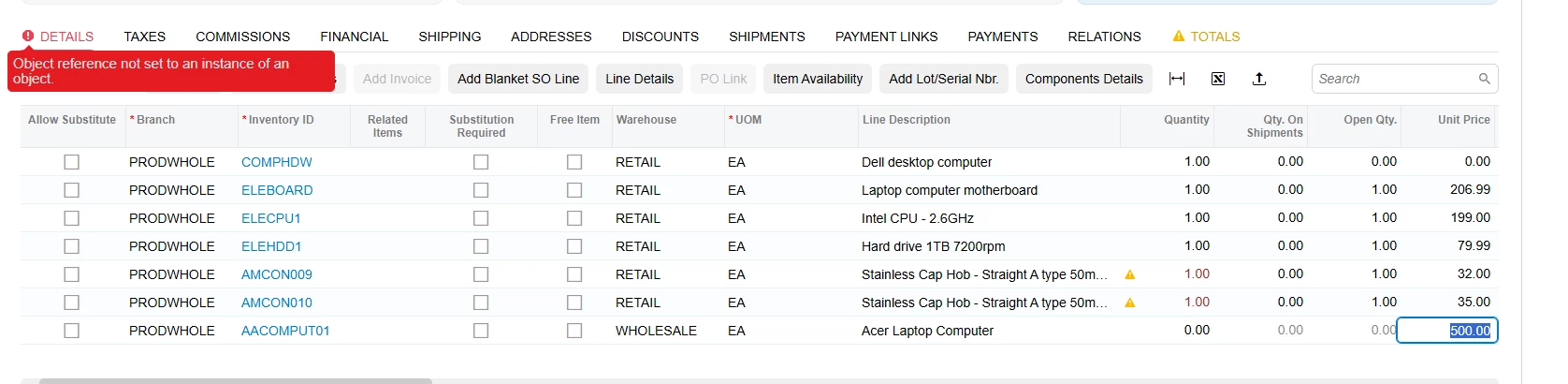Click the TOTALS tab warning icon
Screen dimensions: 1568x384
click(x=1178, y=37)
